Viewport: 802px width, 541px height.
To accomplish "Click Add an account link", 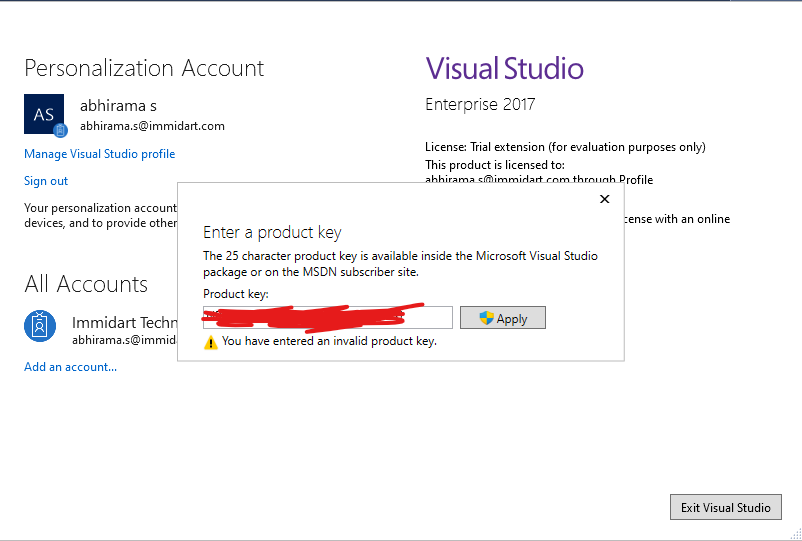I will (71, 367).
